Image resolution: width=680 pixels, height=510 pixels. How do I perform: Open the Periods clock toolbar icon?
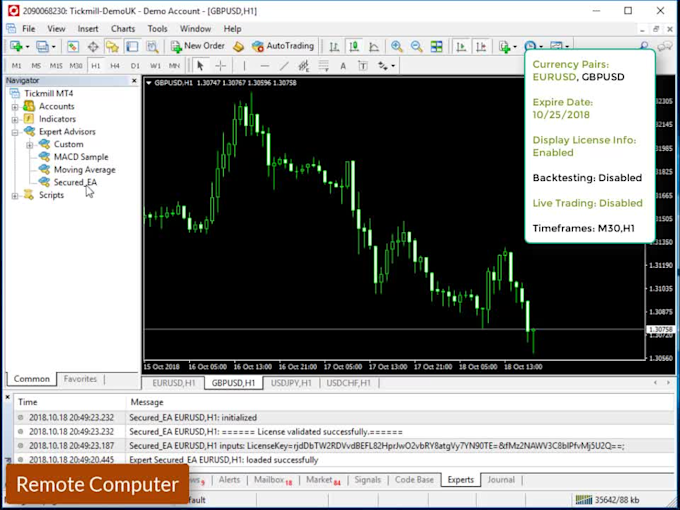click(530, 46)
